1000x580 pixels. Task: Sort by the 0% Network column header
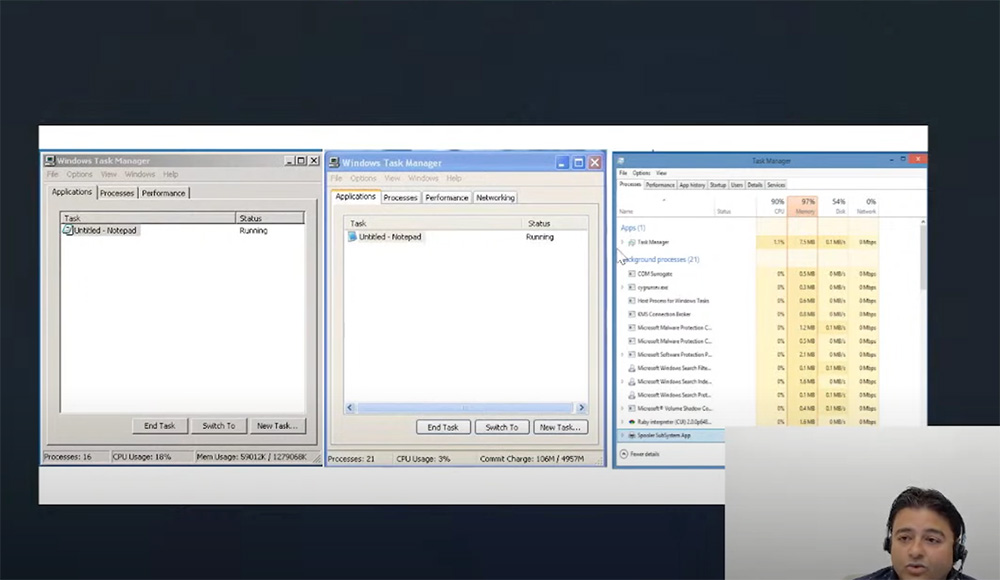pyautogui.click(x=864, y=206)
